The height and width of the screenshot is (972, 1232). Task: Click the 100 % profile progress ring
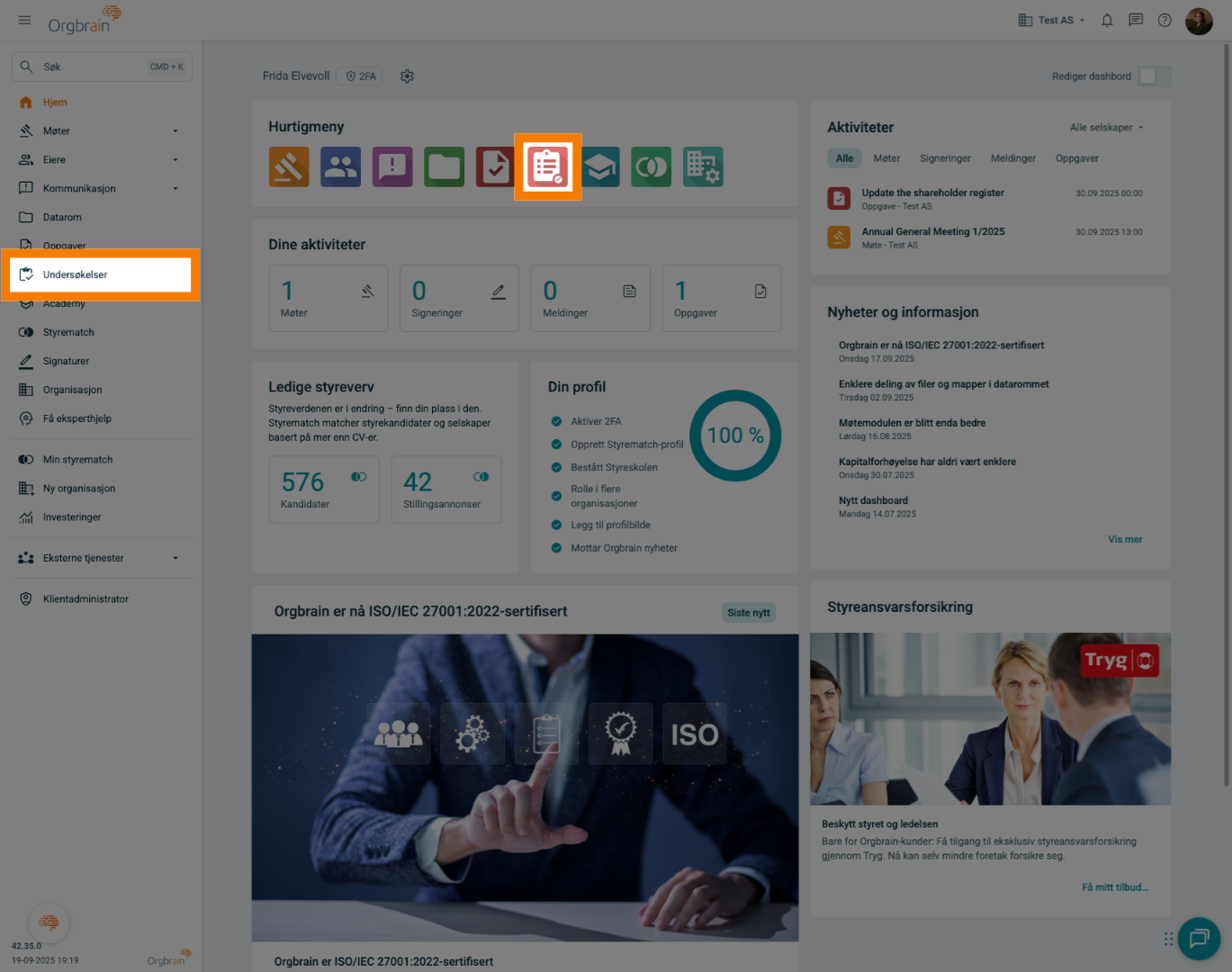coord(735,436)
